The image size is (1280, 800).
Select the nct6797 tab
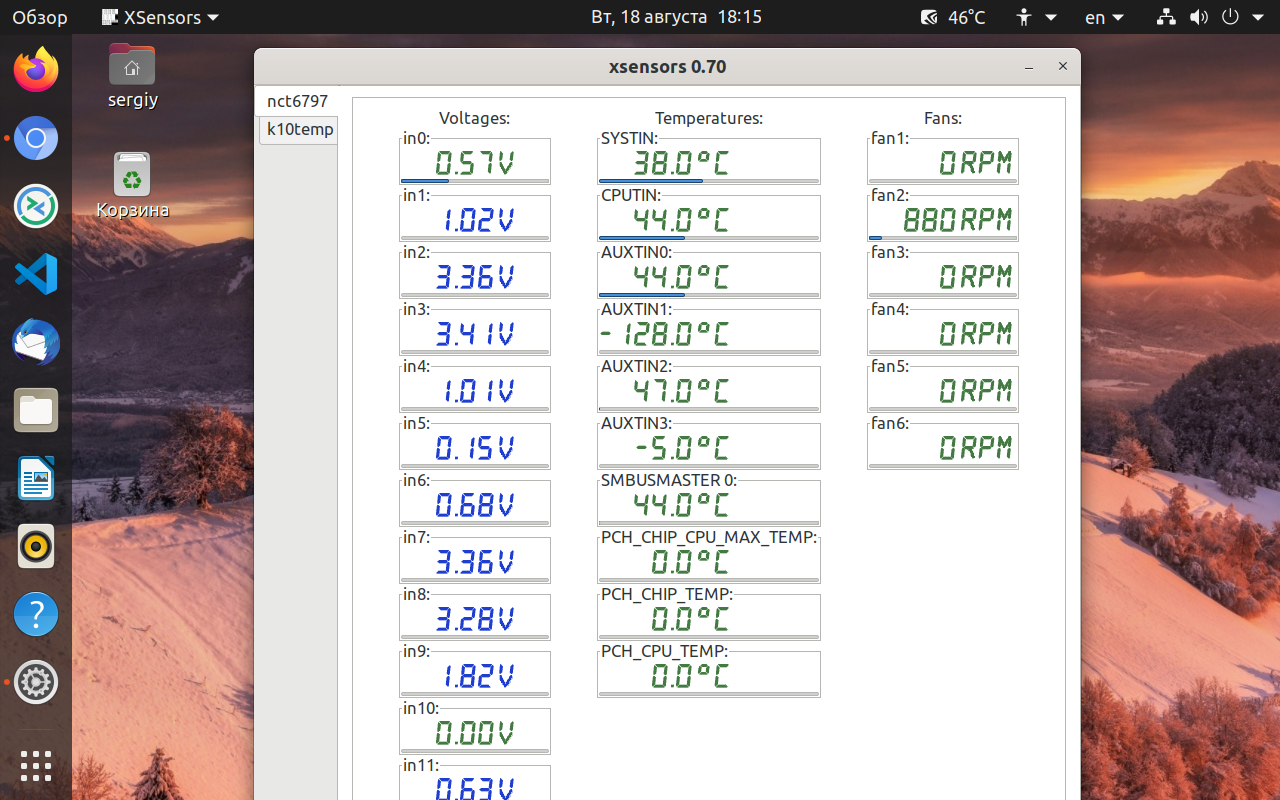(x=297, y=101)
